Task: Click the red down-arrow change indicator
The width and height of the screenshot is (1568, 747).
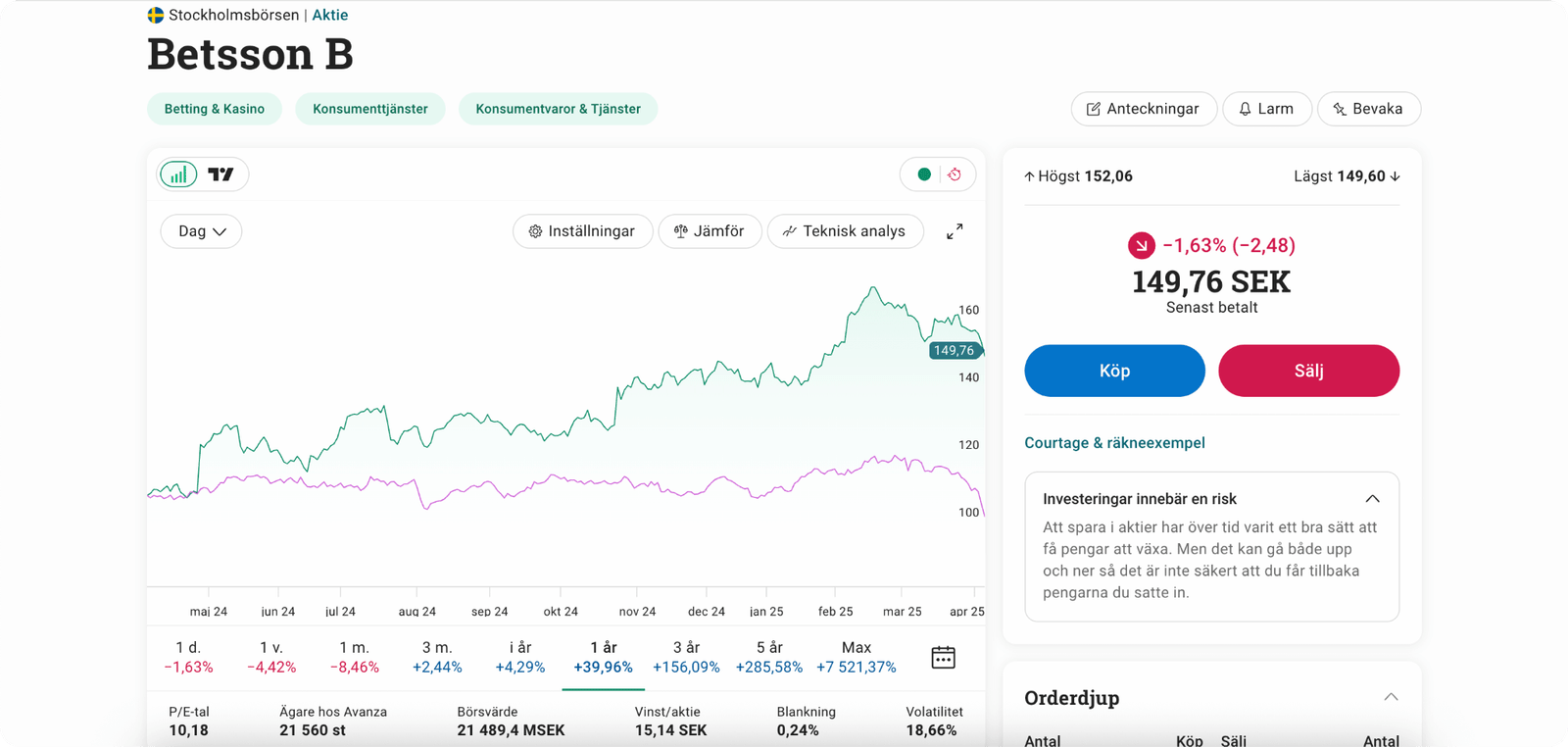Action: 1142,245
